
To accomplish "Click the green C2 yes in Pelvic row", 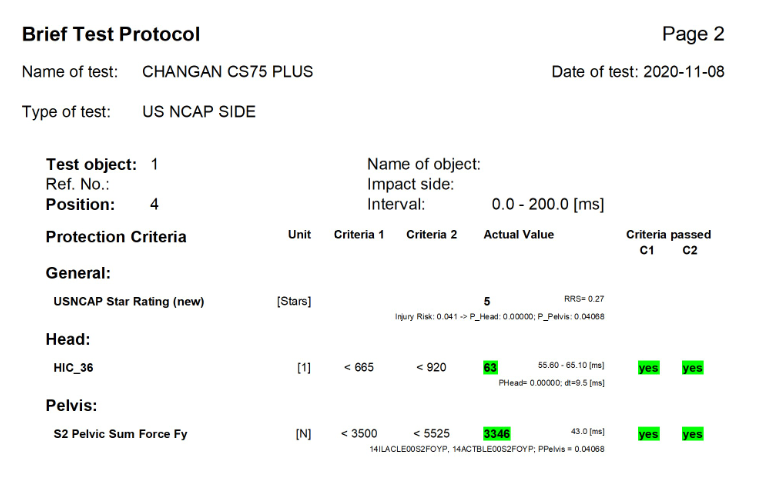I will [692, 434].
